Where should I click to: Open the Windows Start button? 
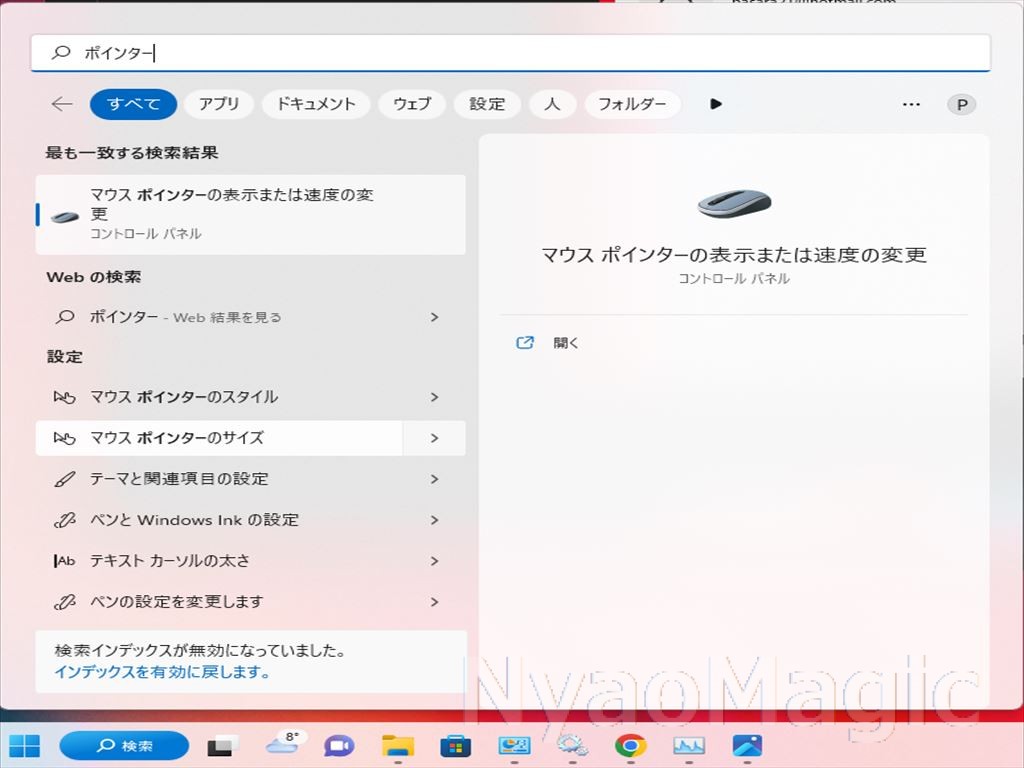tap(25, 745)
